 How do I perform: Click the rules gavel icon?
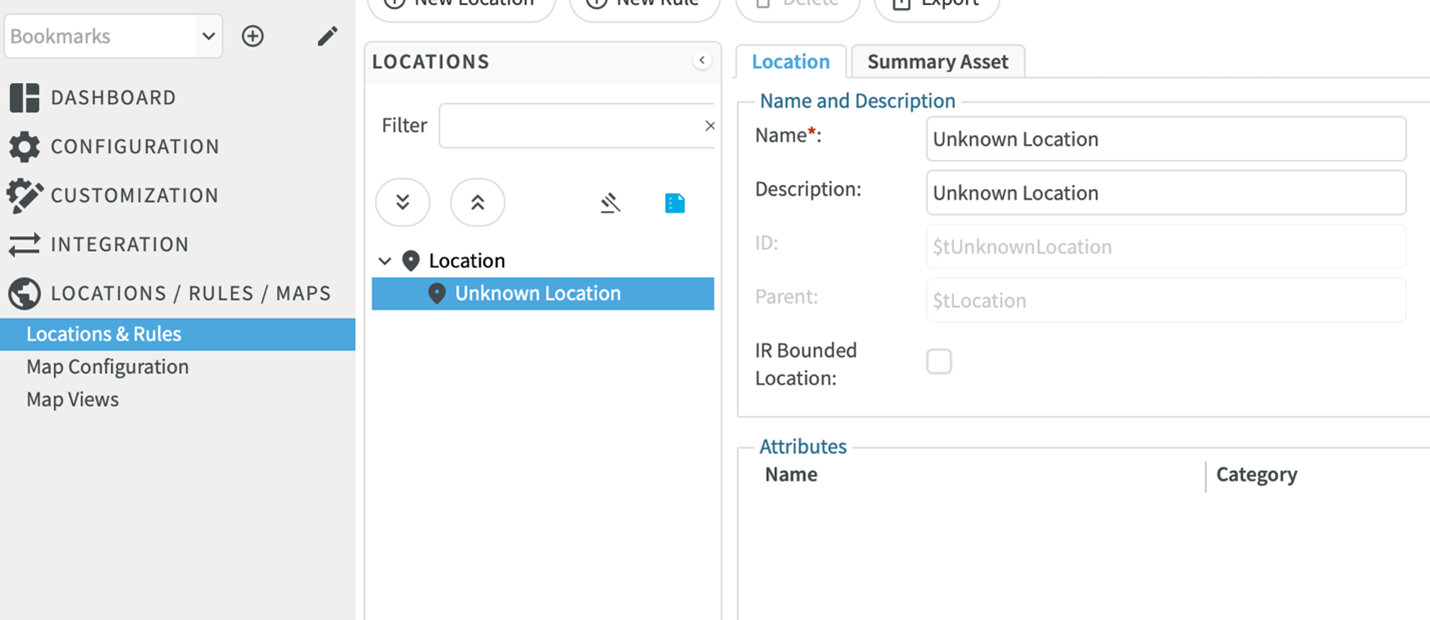pyautogui.click(x=611, y=203)
